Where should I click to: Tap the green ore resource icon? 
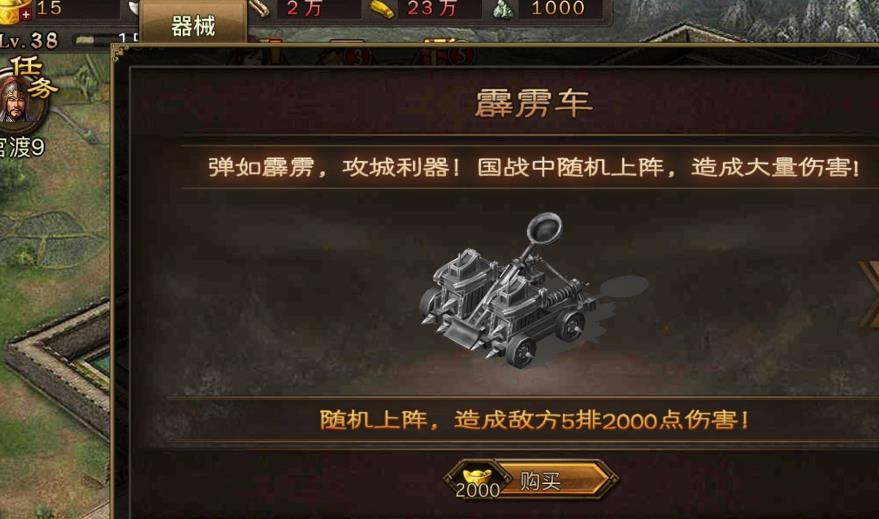pyautogui.click(x=501, y=10)
